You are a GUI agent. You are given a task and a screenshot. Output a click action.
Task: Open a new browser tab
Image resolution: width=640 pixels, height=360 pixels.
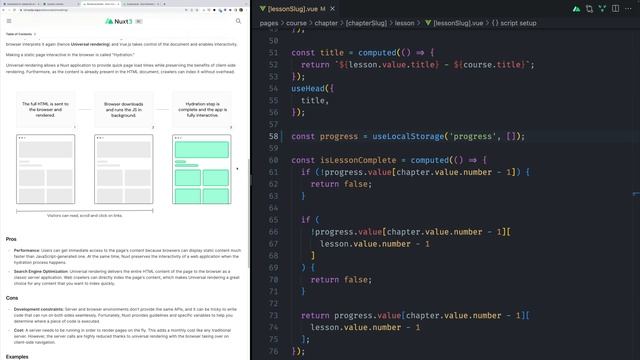[x=164, y=4]
